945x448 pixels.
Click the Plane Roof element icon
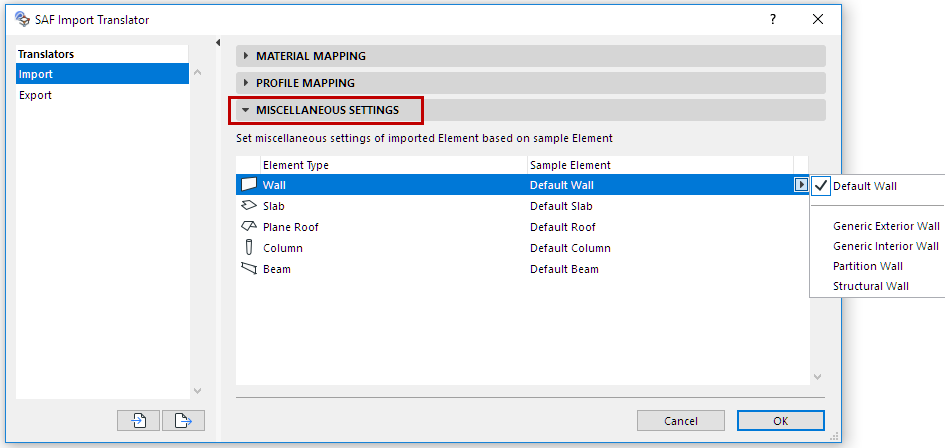(x=249, y=227)
